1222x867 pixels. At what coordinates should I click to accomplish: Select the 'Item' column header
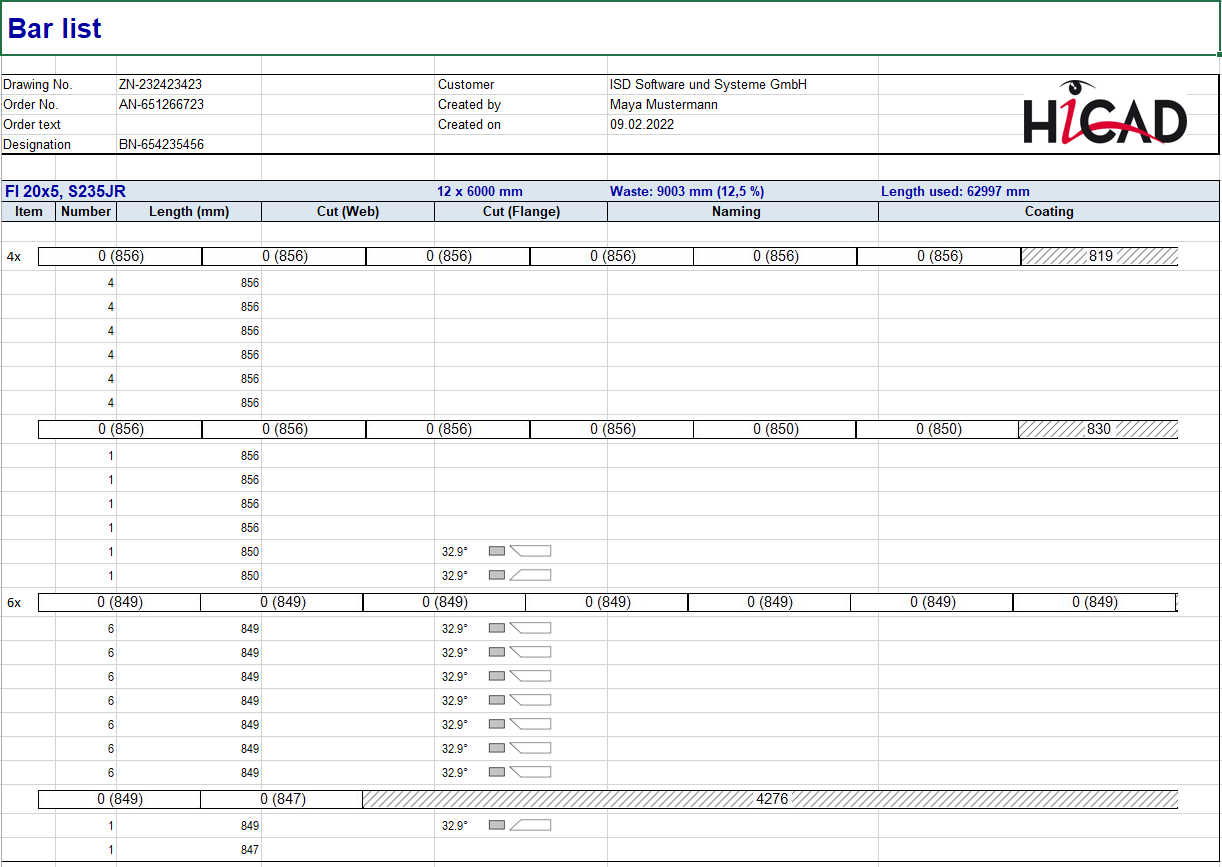29,212
